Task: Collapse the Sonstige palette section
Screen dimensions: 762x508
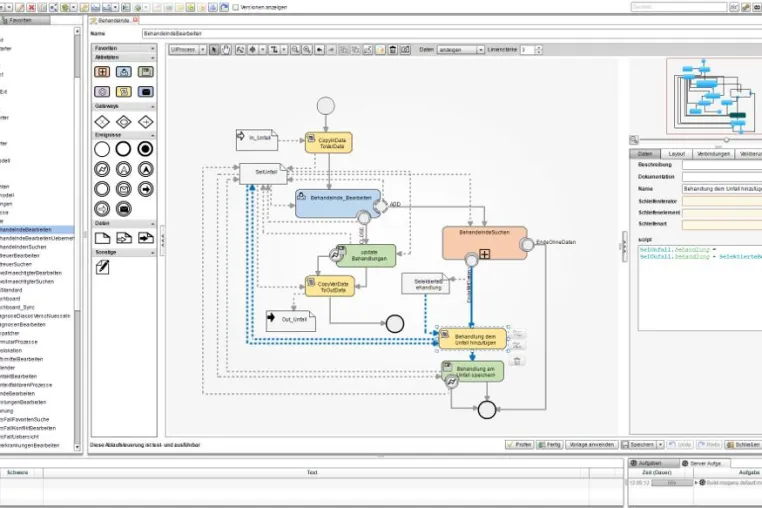Action: pos(153,253)
